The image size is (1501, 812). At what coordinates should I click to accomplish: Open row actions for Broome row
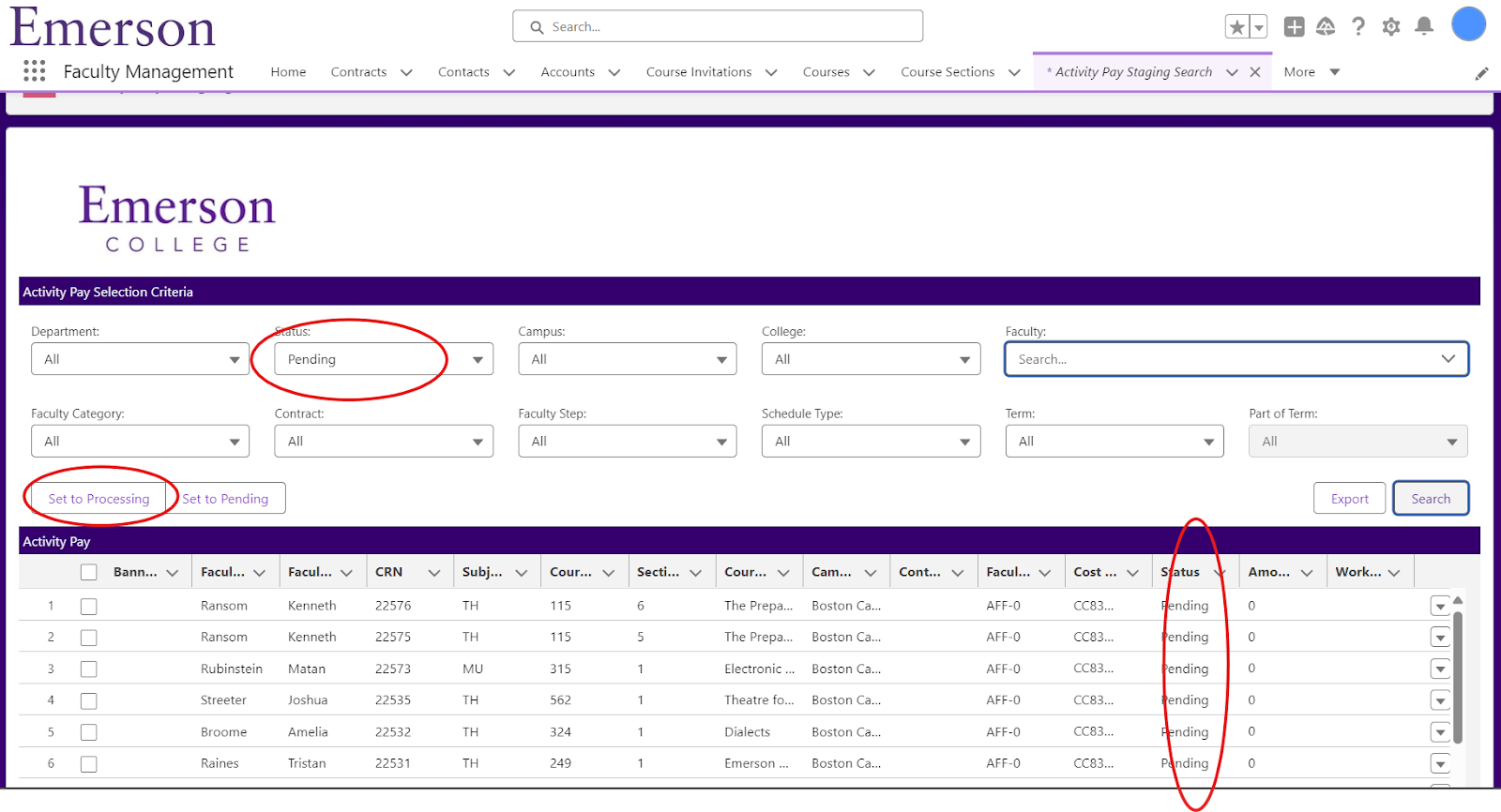(1440, 732)
